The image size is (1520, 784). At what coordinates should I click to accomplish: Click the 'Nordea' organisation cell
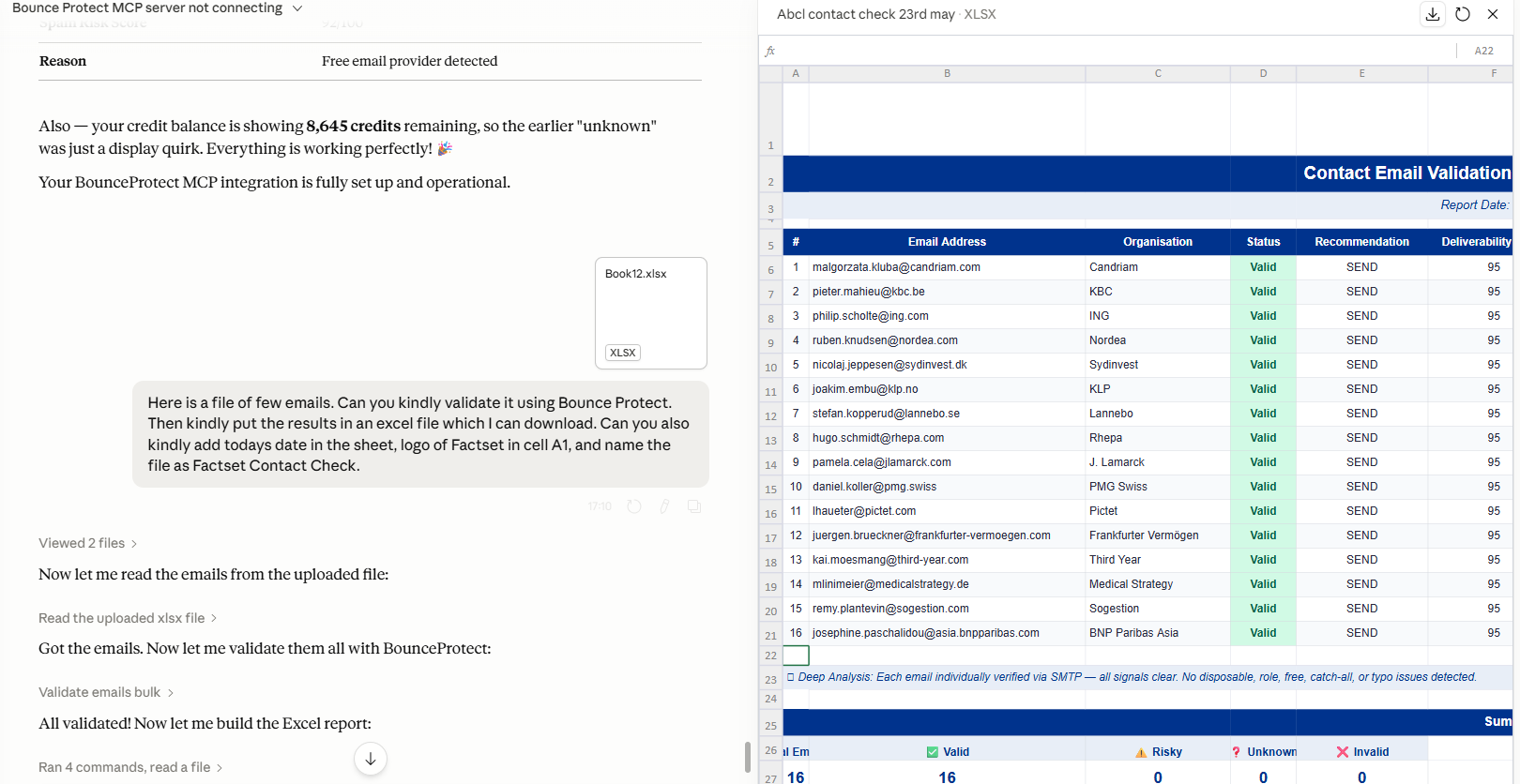point(1158,340)
